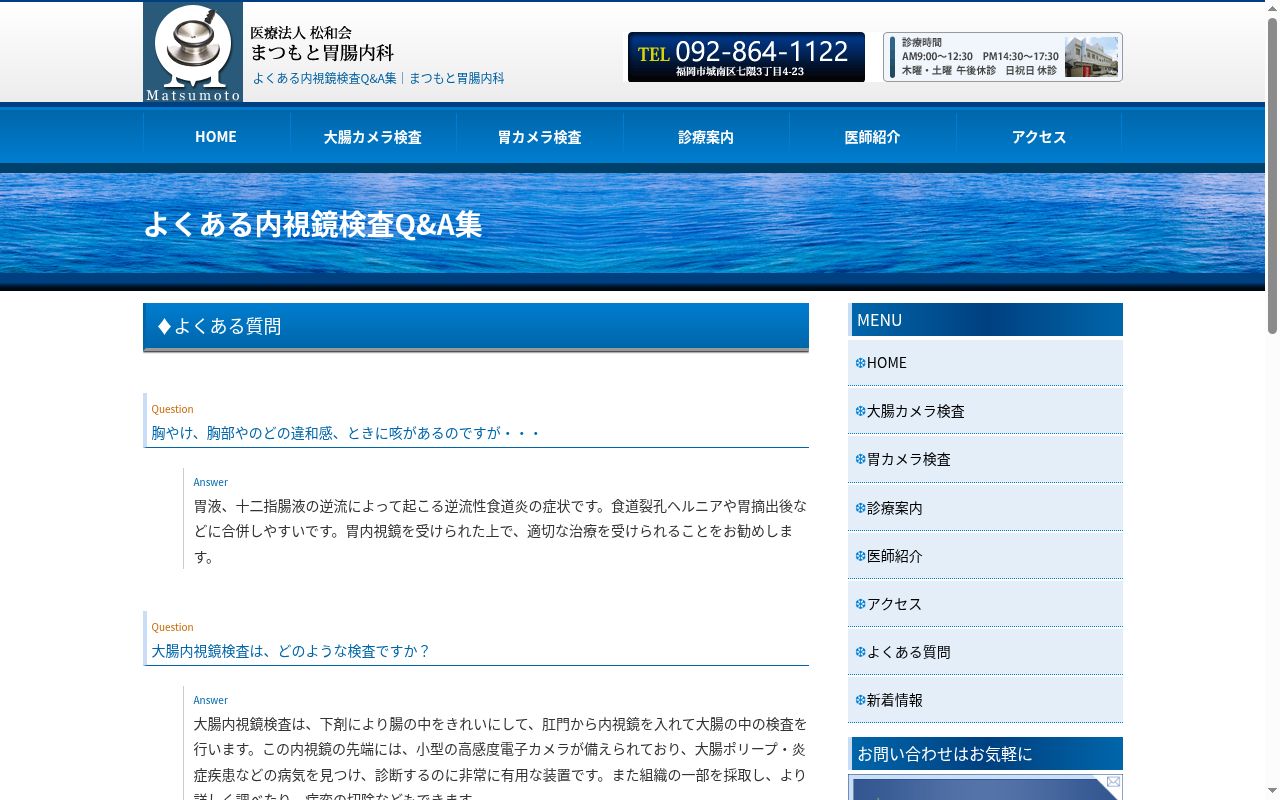This screenshot has height=800, width=1280.
Task: Open 医師紹介 in the top navigation
Action: [x=872, y=137]
